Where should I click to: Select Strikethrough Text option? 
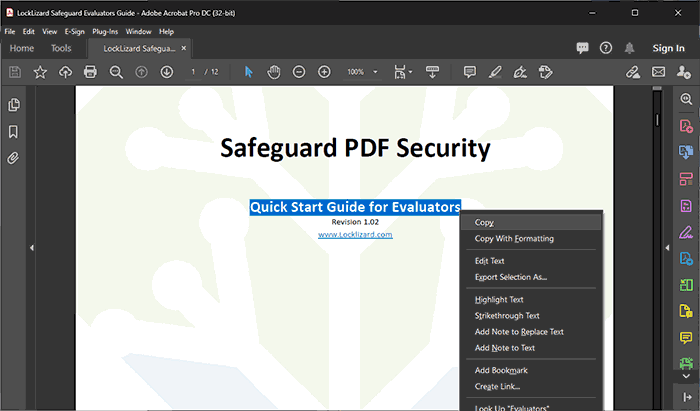531,316
